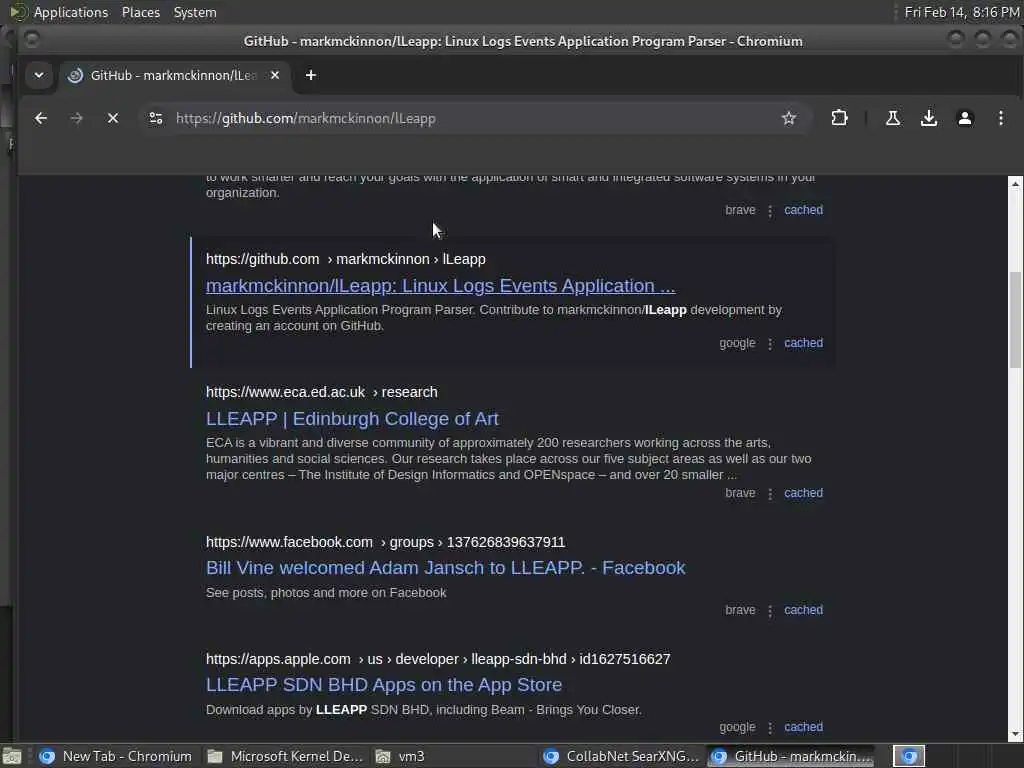The height and width of the screenshot is (768, 1024).
Task: Click the page vertical scrollbar thumb
Action: pos(1015,320)
